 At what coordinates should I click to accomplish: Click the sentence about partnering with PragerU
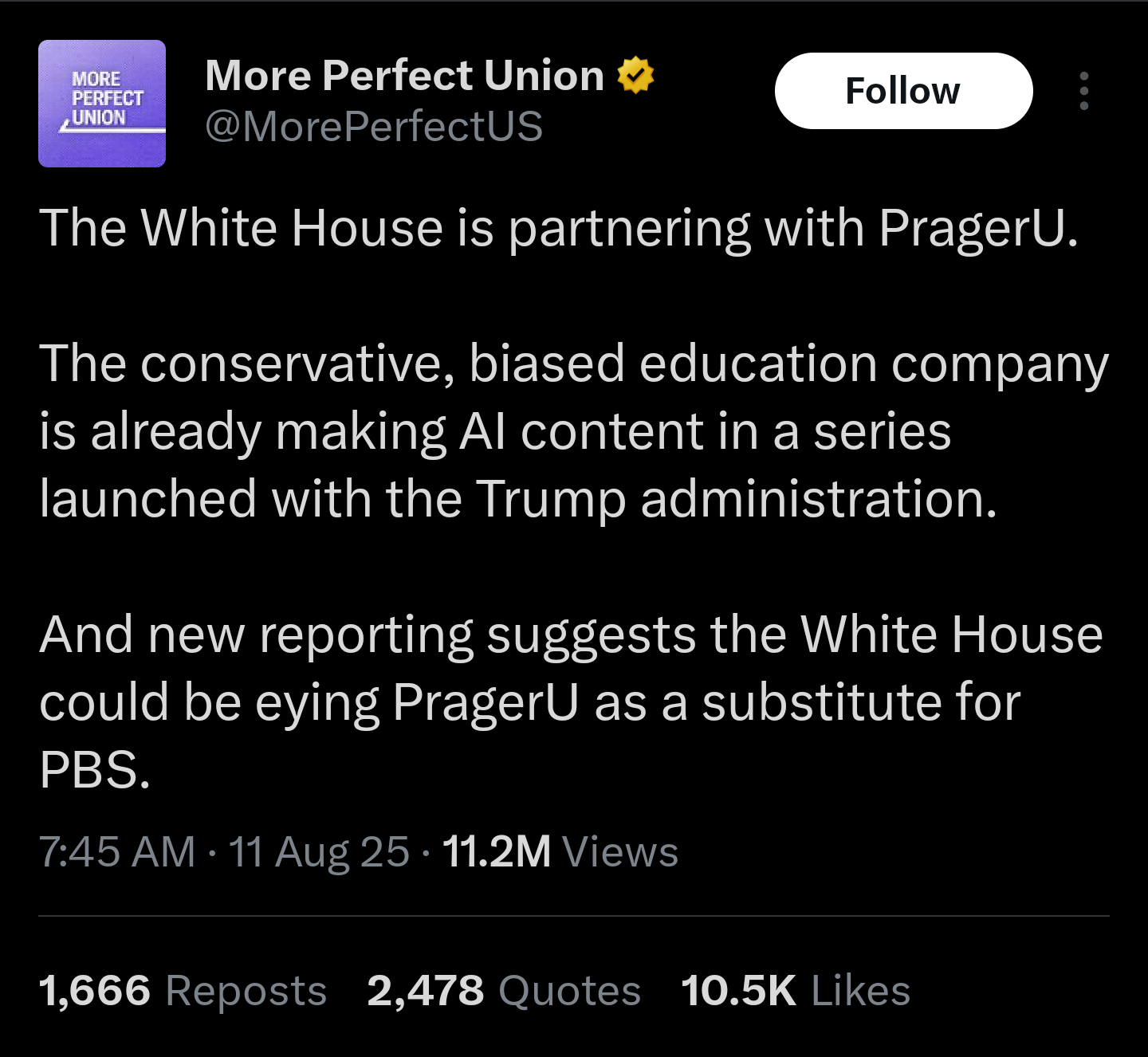(x=558, y=228)
